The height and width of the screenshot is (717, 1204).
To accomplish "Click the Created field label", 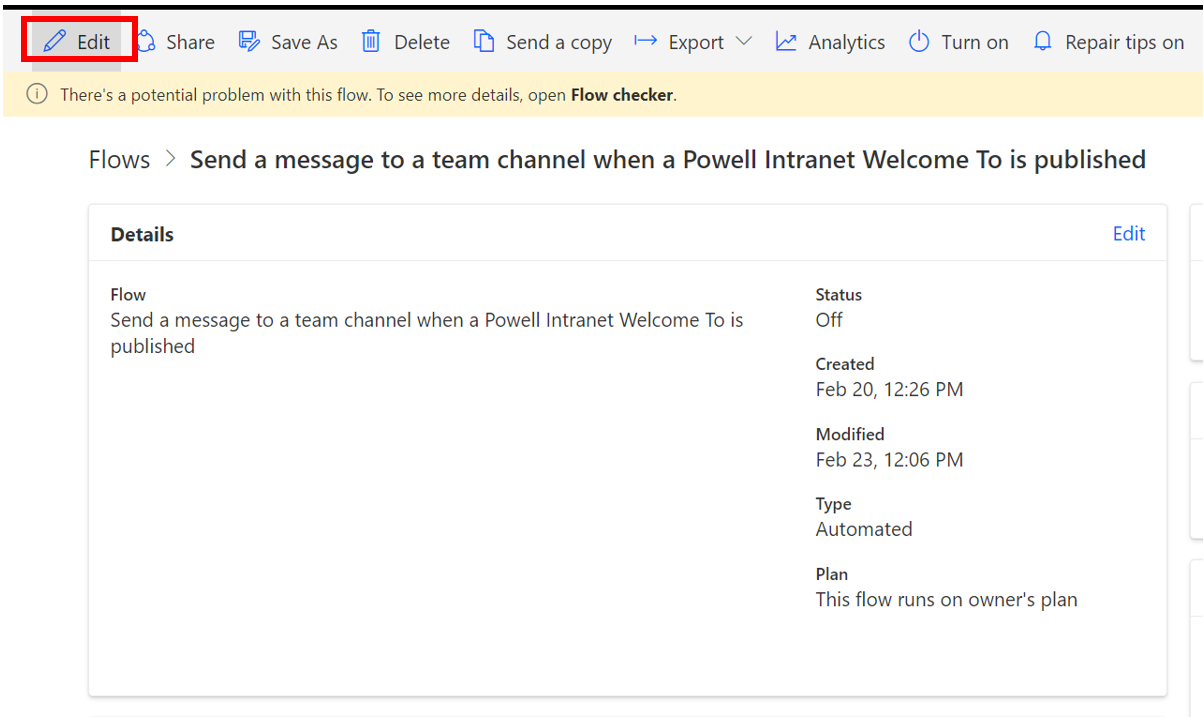I will [845, 364].
